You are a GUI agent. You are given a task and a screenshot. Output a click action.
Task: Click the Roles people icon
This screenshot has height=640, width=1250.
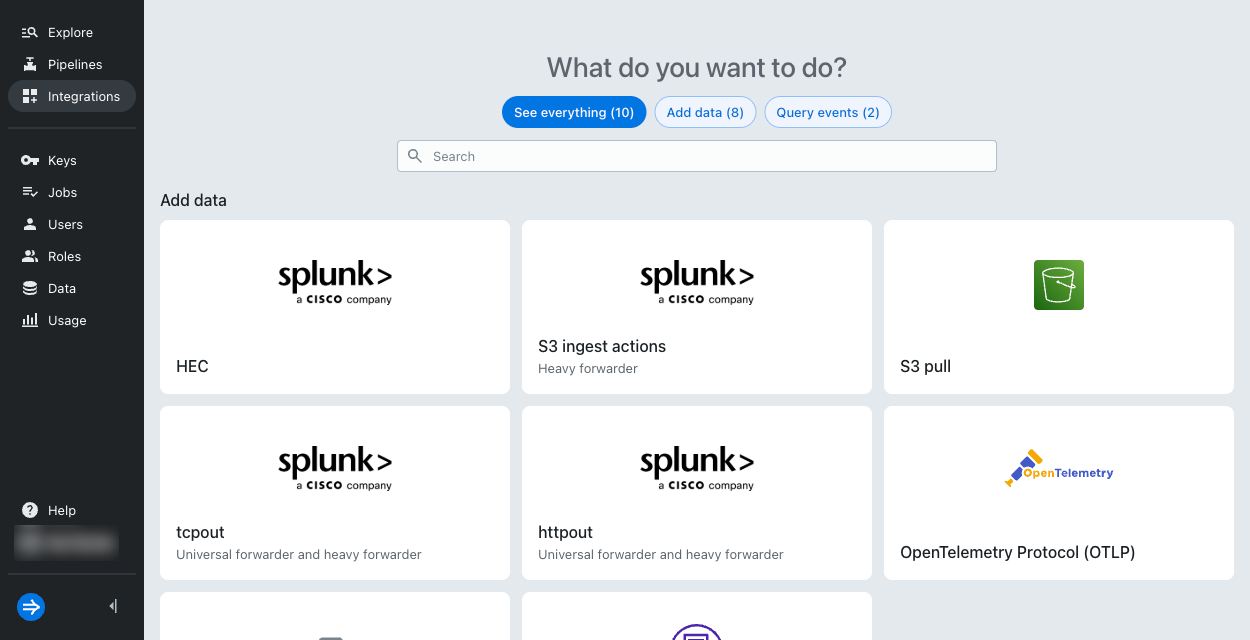pos(30,256)
